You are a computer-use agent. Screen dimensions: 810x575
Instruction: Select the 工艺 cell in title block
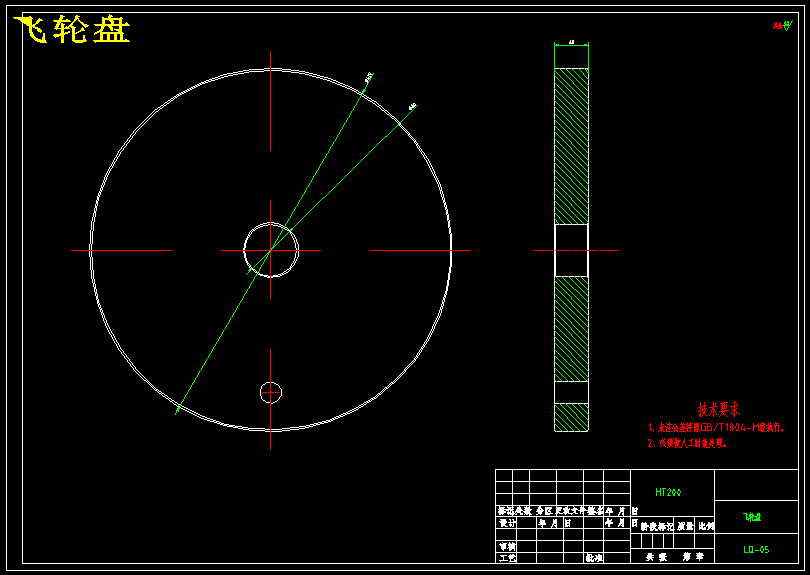point(507,557)
